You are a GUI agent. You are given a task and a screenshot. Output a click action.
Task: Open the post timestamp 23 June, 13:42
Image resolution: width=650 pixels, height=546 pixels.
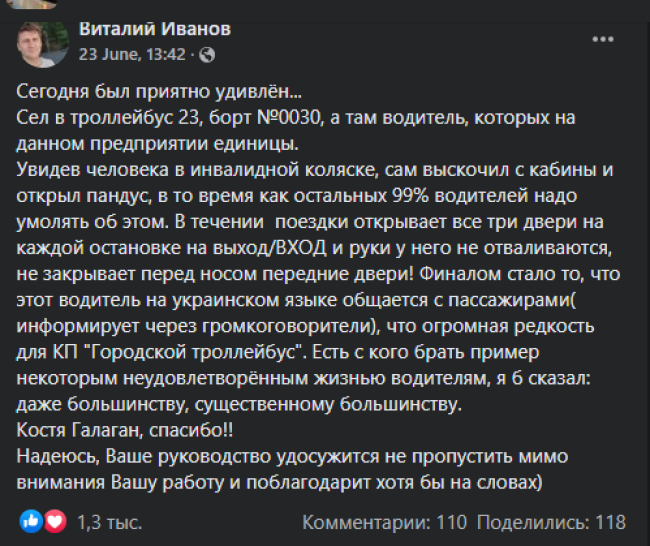click(x=132, y=54)
